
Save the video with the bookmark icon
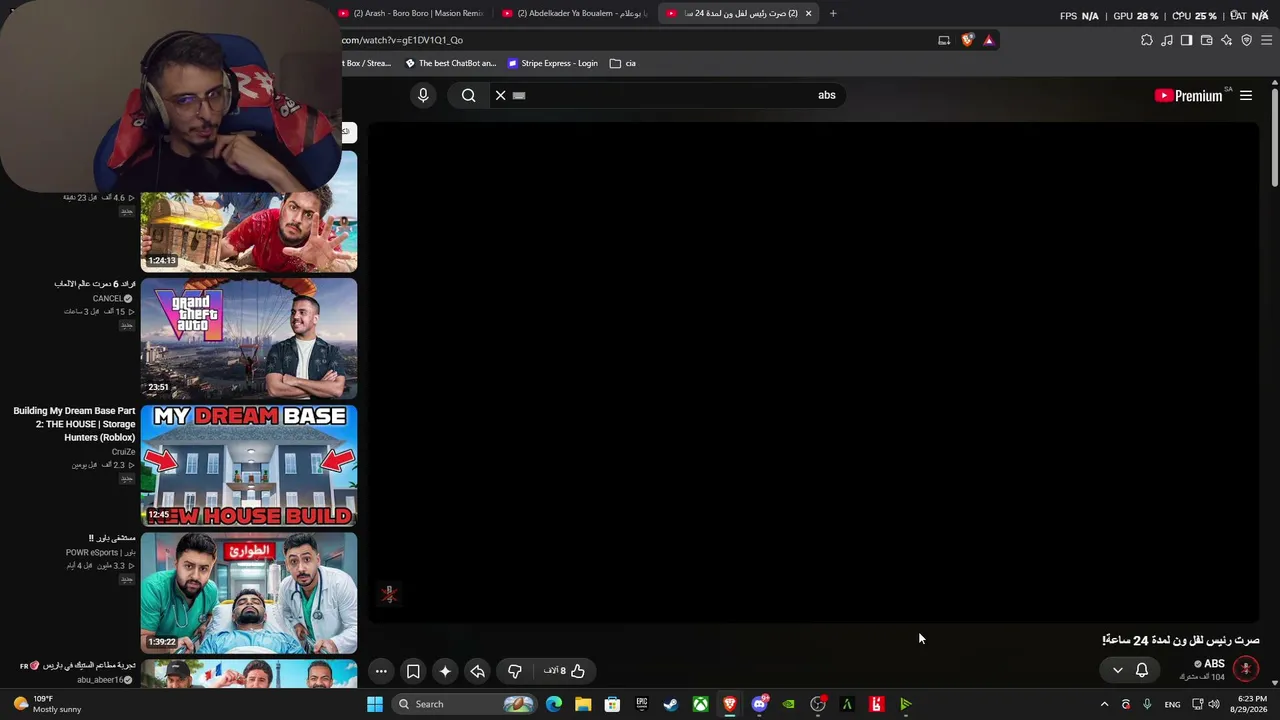413,671
